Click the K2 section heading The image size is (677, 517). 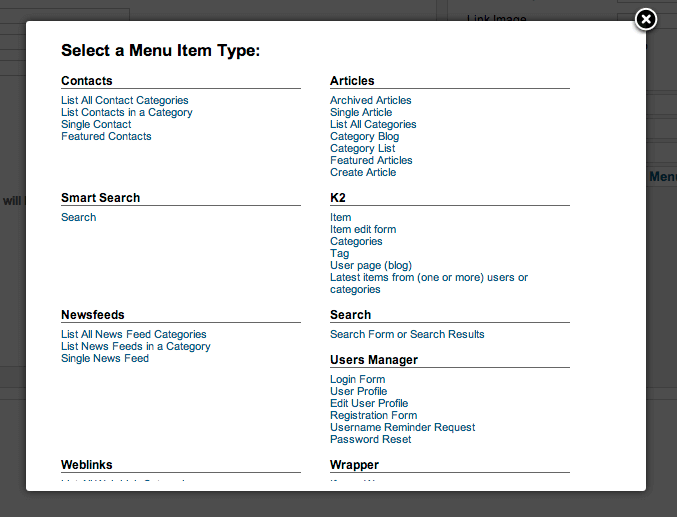pos(338,198)
